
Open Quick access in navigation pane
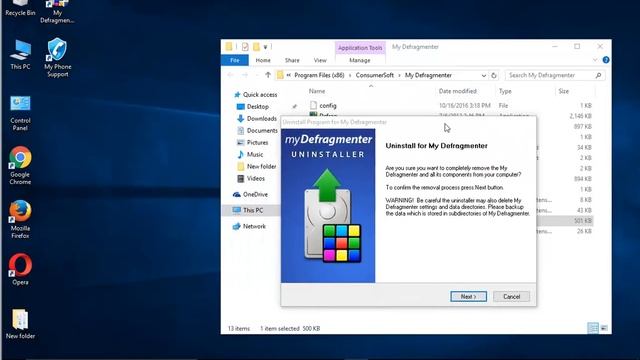256,94
